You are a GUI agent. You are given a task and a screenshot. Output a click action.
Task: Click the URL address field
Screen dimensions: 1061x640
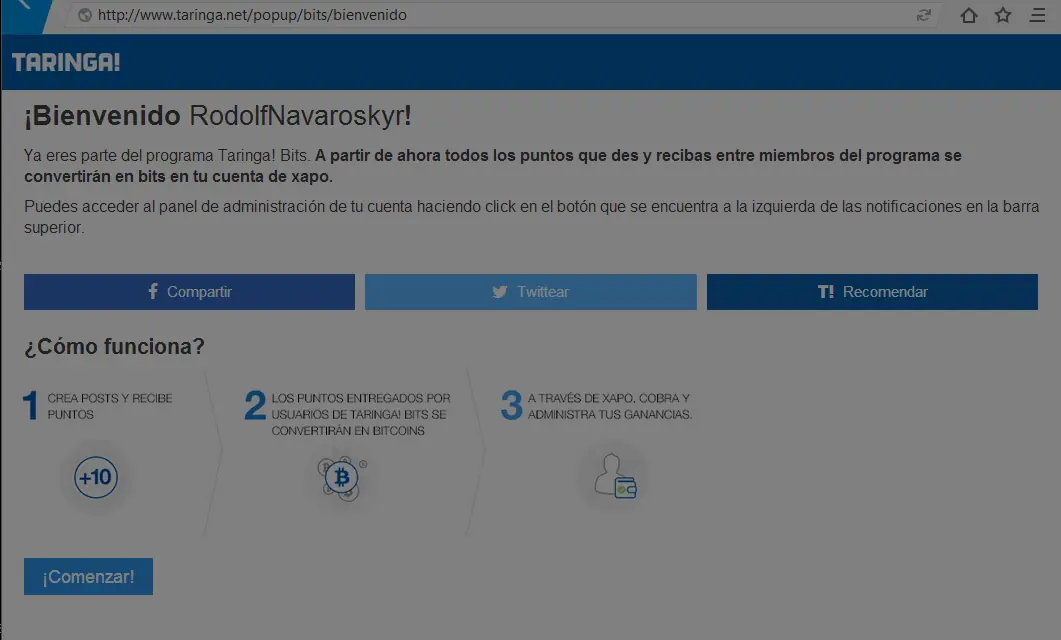click(x=501, y=15)
